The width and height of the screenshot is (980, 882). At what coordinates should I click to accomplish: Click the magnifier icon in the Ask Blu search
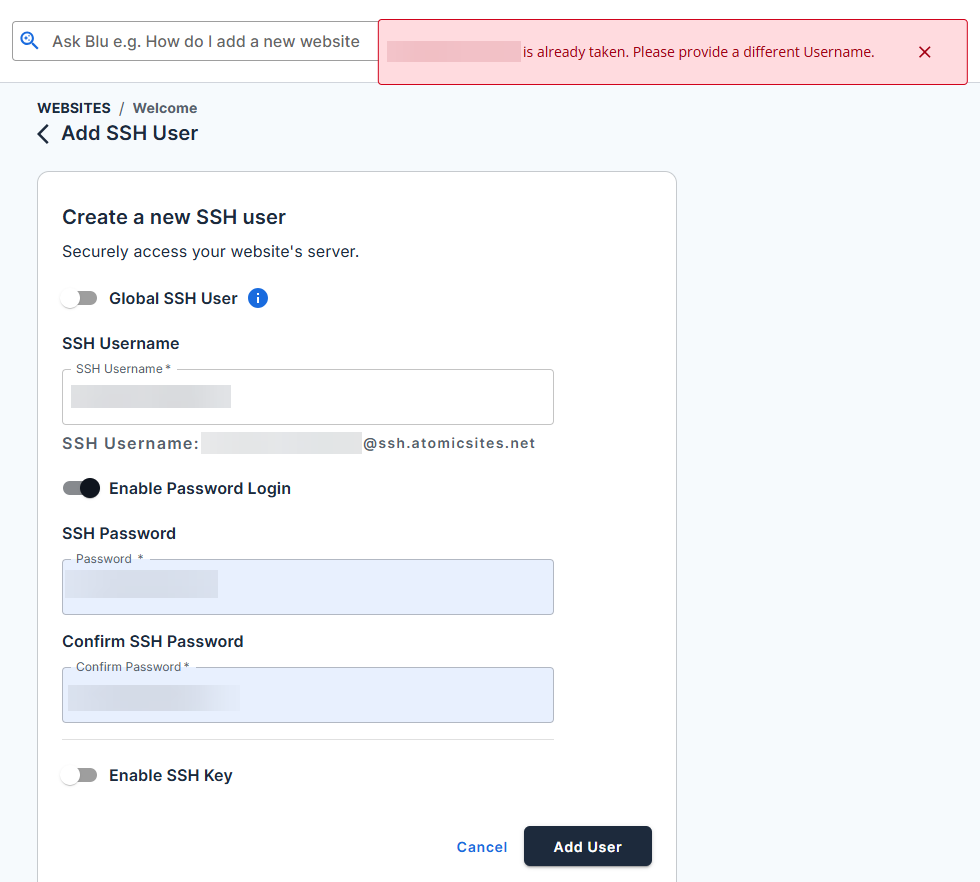30,41
